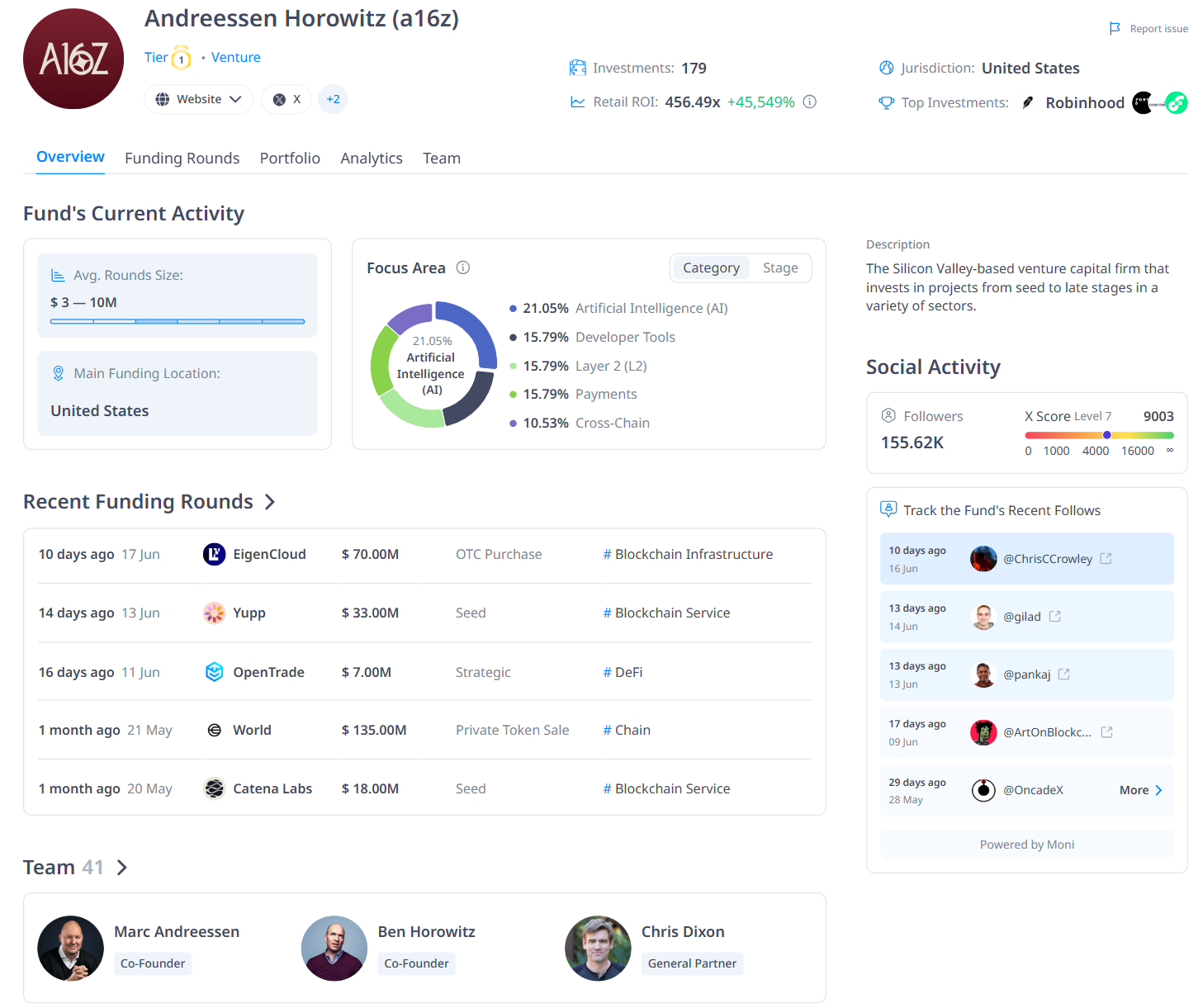Open the Team tab
The height and width of the screenshot is (1008, 1198).
click(442, 159)
